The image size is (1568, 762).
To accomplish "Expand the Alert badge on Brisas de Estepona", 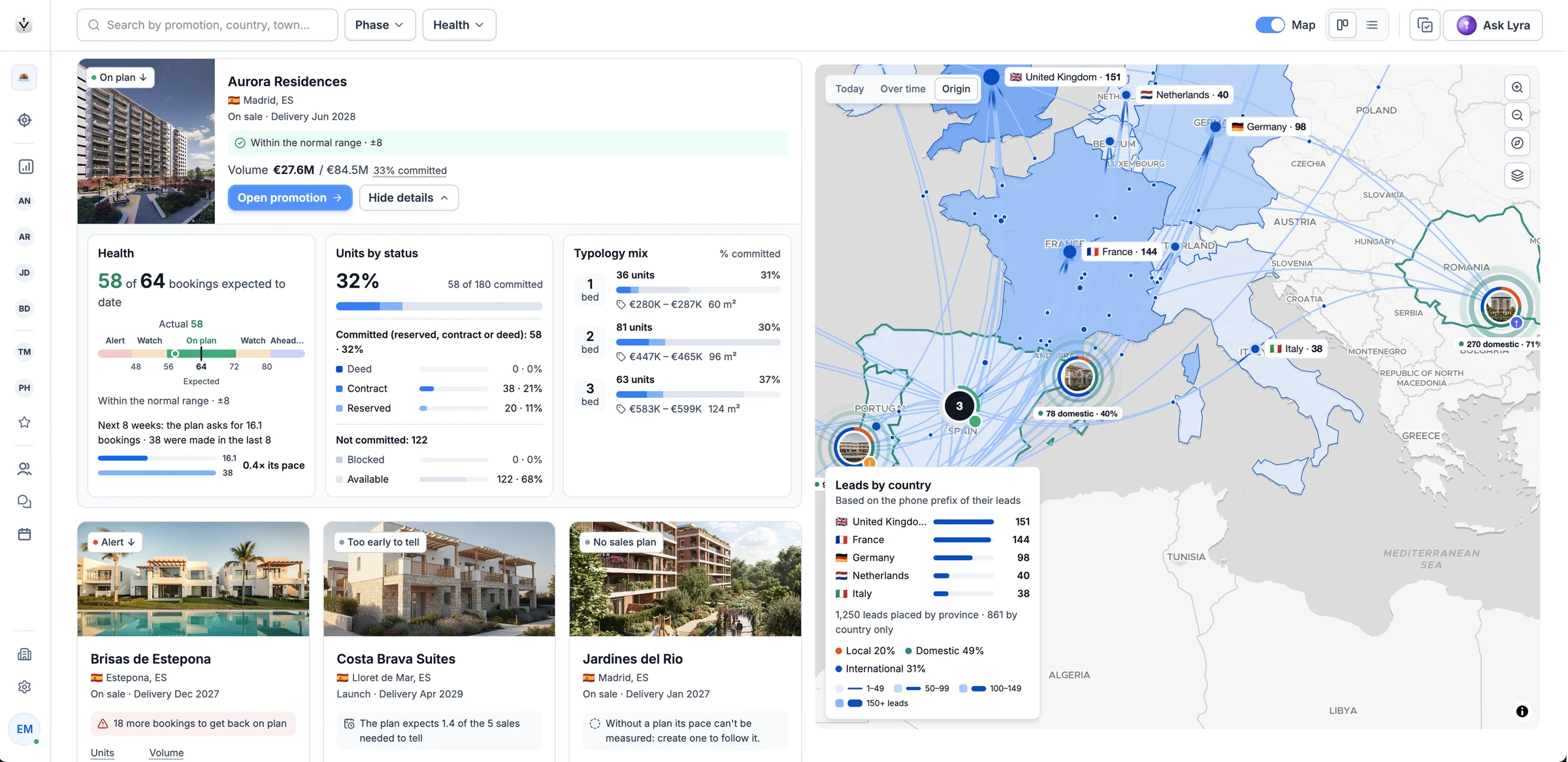I will coord(114,542).
